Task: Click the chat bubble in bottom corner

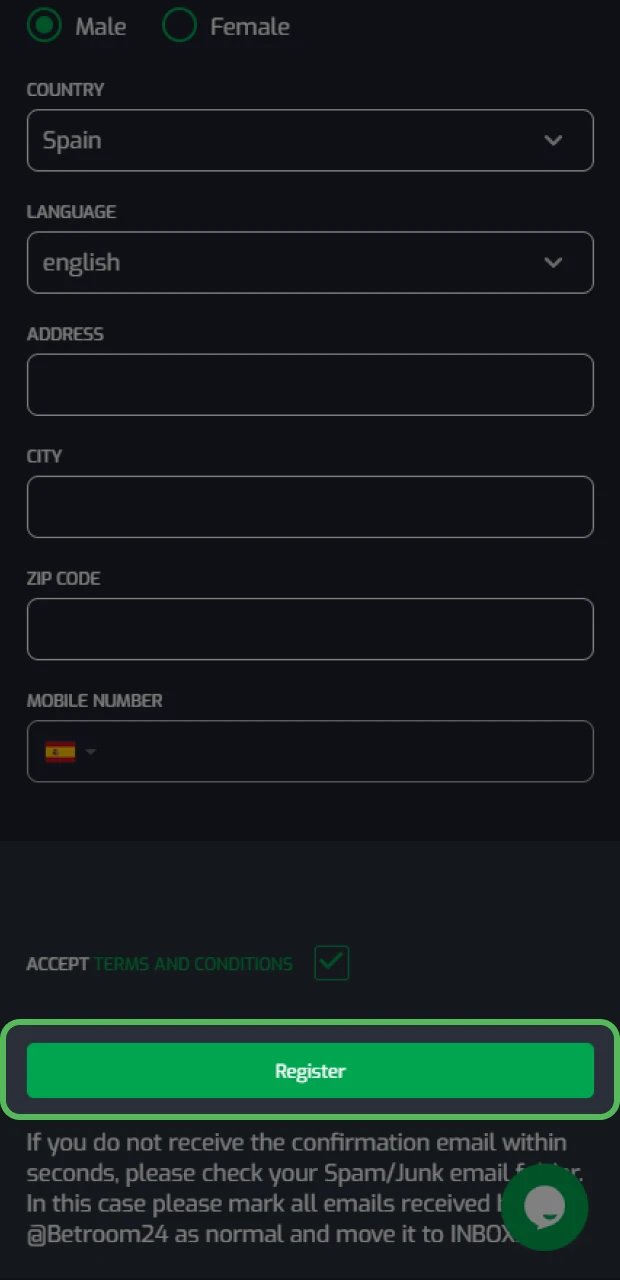Action: click(x=545, y=1208)
